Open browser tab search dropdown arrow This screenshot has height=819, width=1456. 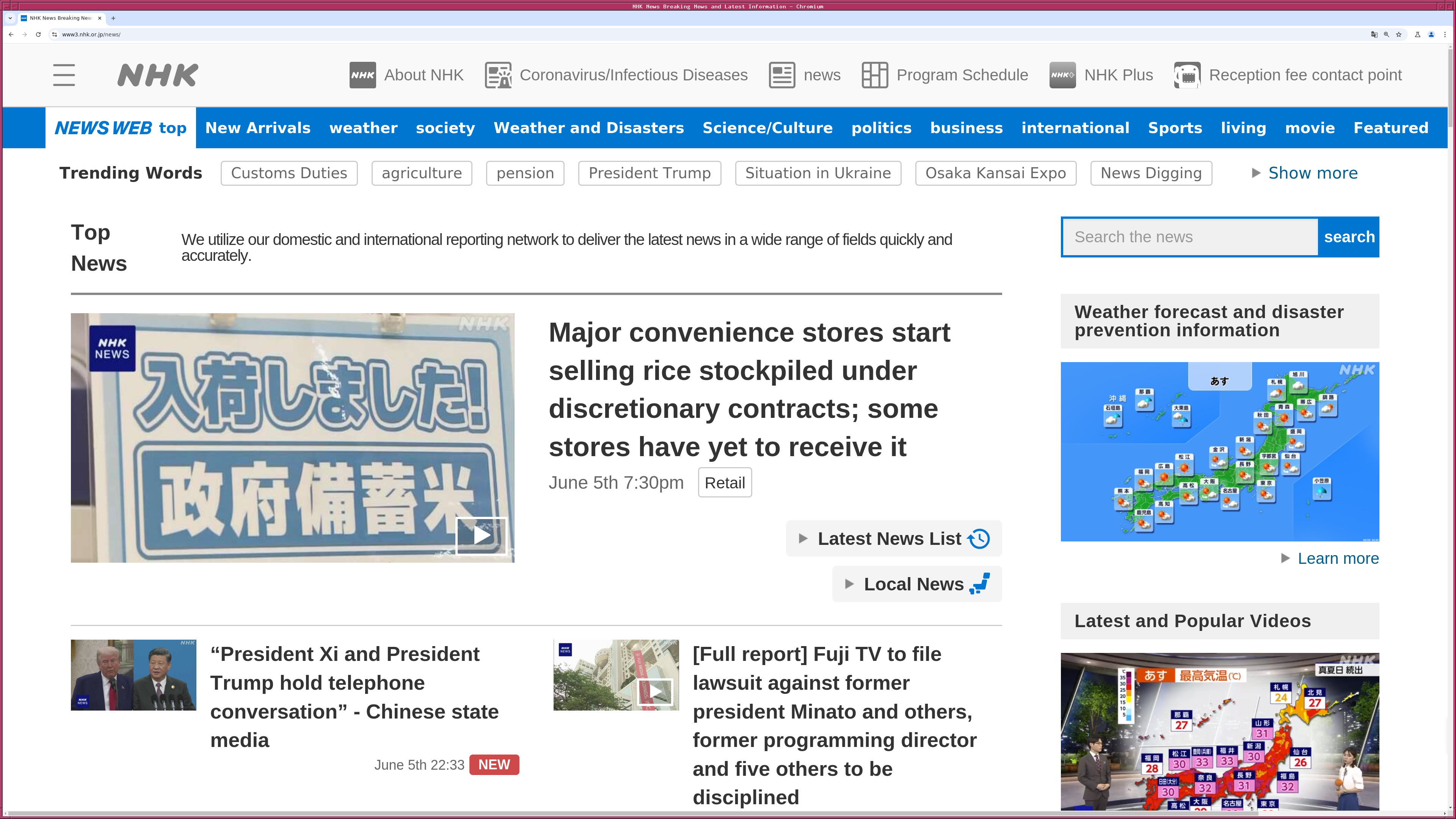pos(10,18)
